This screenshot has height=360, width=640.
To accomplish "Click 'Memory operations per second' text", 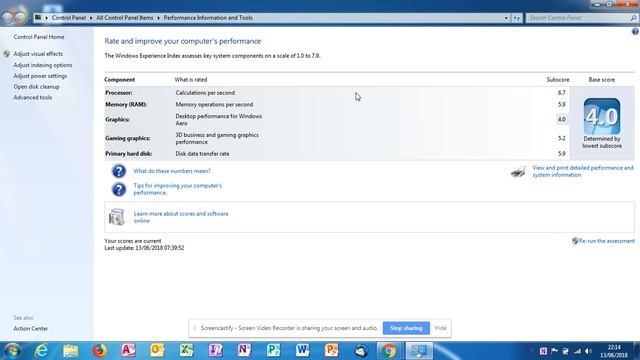I will point(214,104).
